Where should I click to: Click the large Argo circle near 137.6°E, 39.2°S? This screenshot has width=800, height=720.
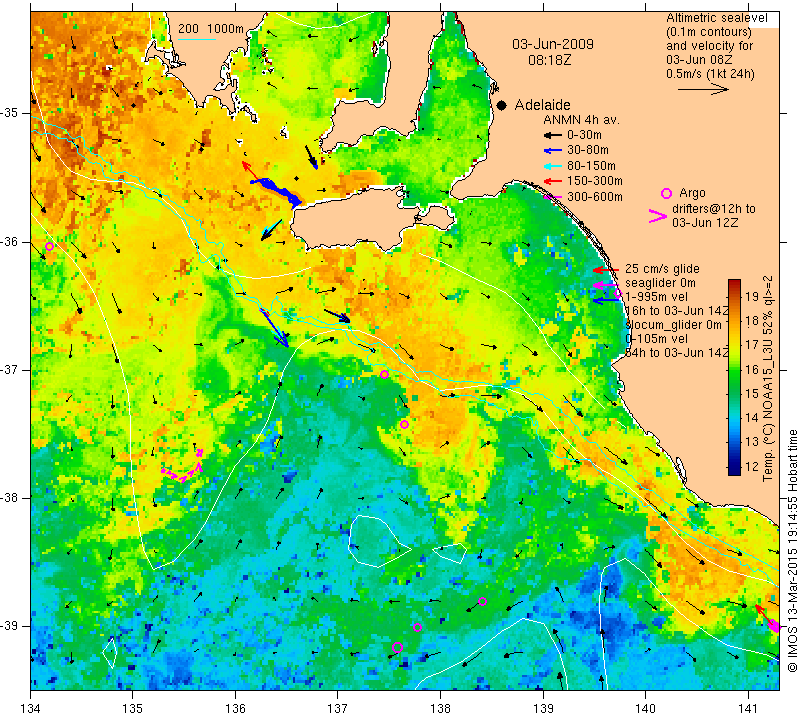click(x=397, y=648)
